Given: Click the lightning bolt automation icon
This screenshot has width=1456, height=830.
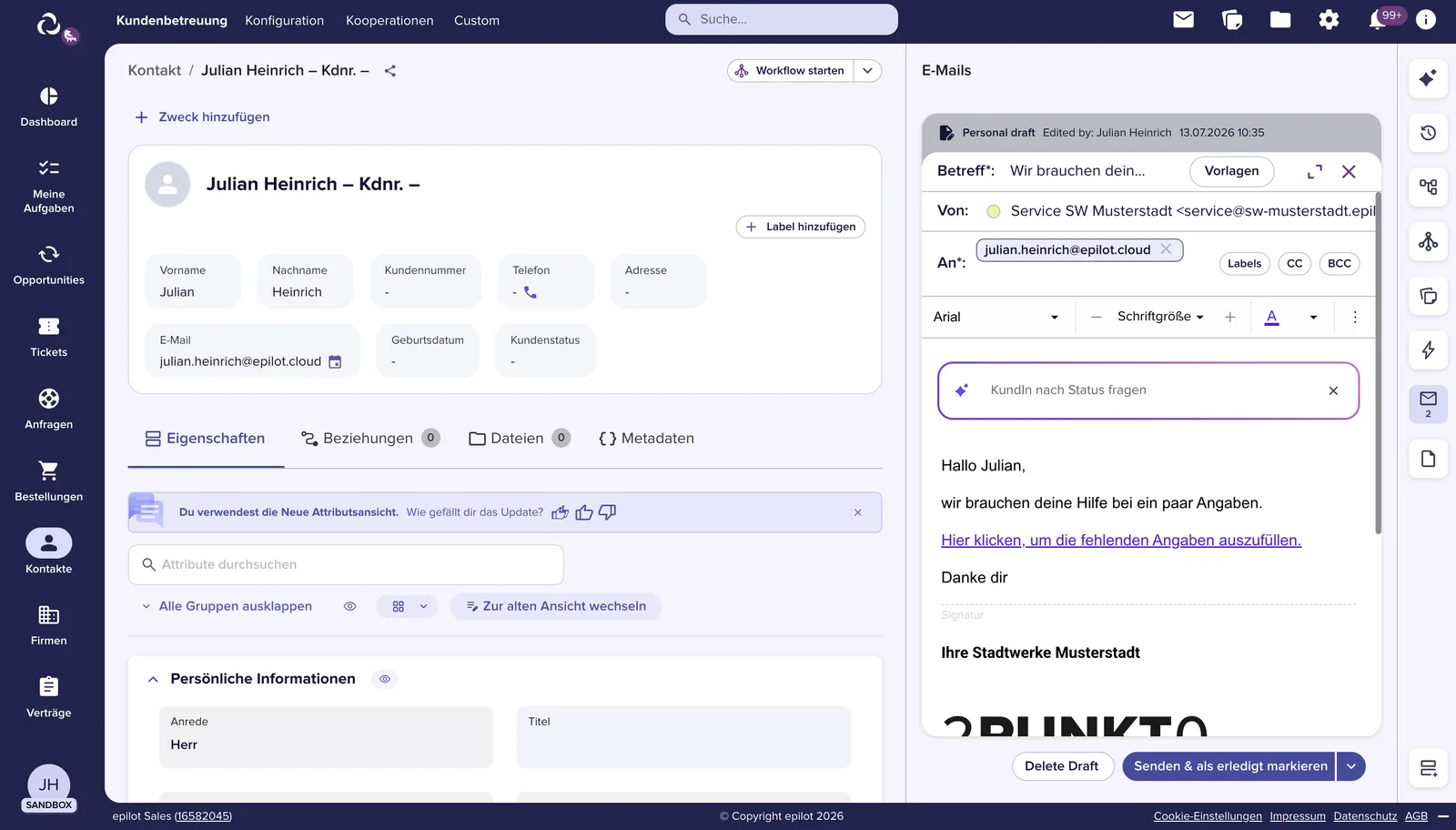Looking at the screenshot, I should (1428, 350).
